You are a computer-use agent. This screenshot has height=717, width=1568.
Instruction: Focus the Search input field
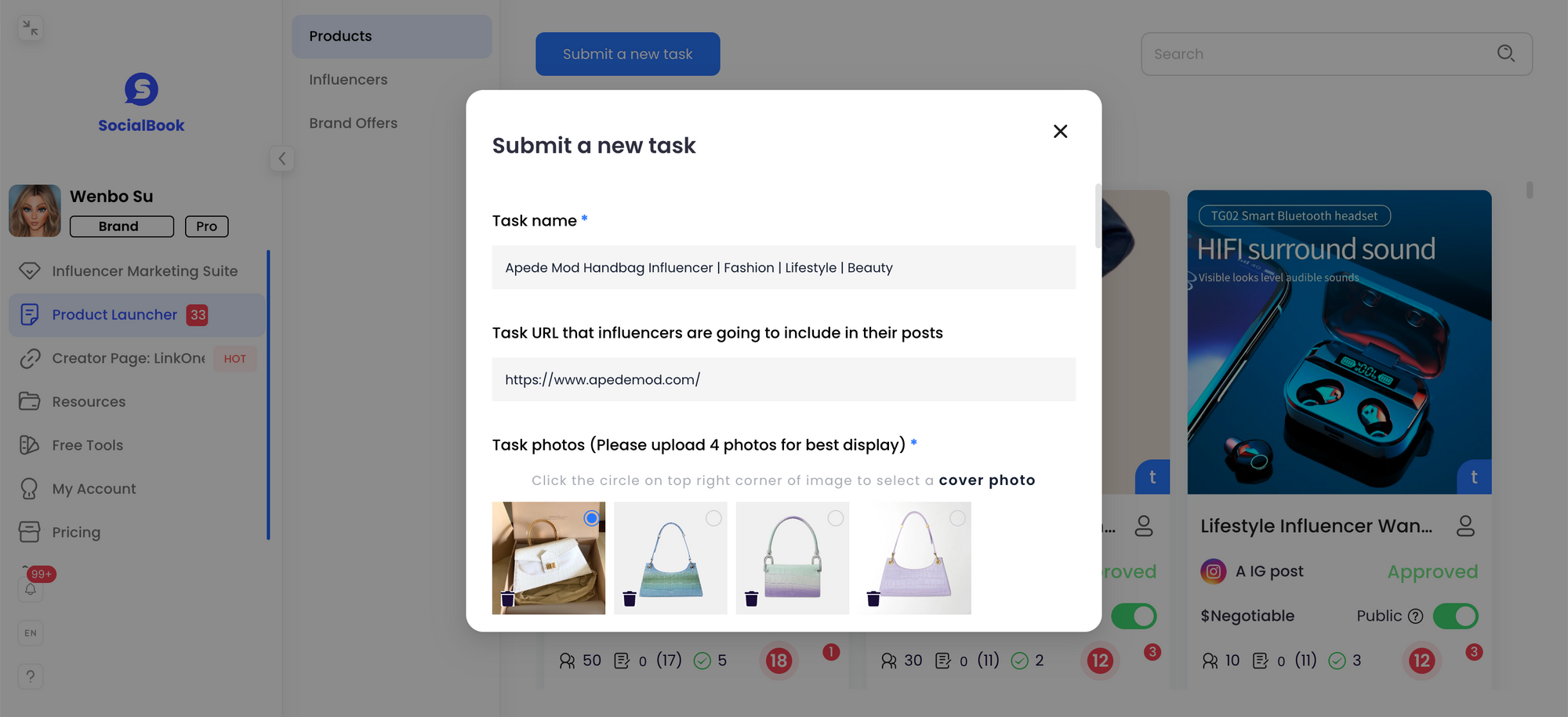(1336, 54)
